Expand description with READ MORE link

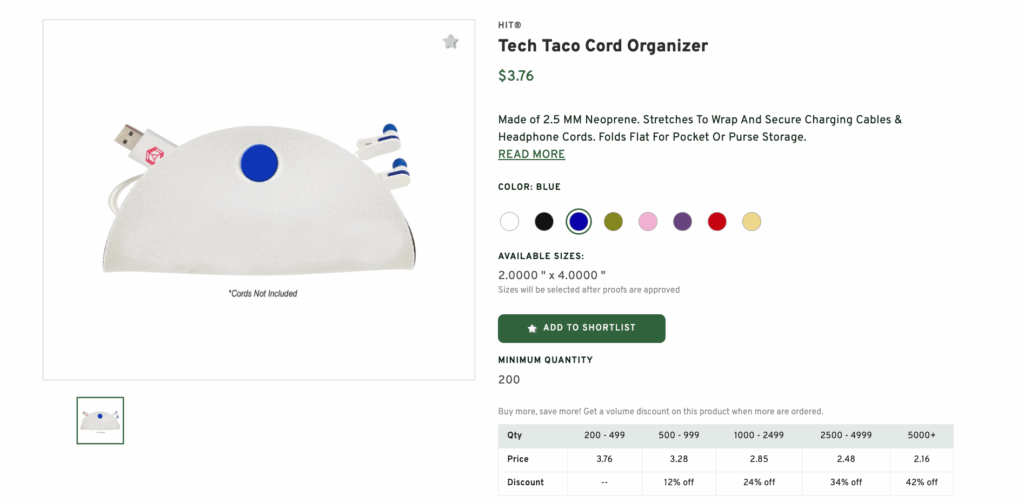(x=531, y=154)
